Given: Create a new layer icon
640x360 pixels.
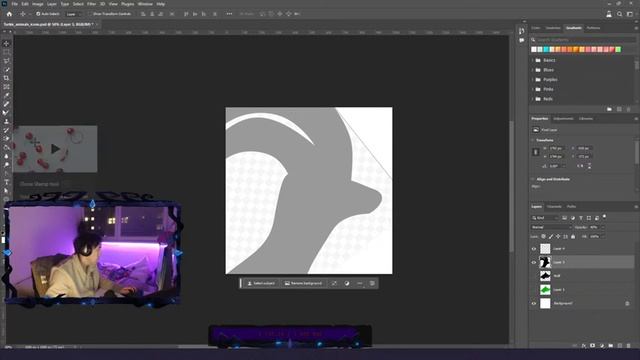Looking at the screenshot, I should (620, 346).
